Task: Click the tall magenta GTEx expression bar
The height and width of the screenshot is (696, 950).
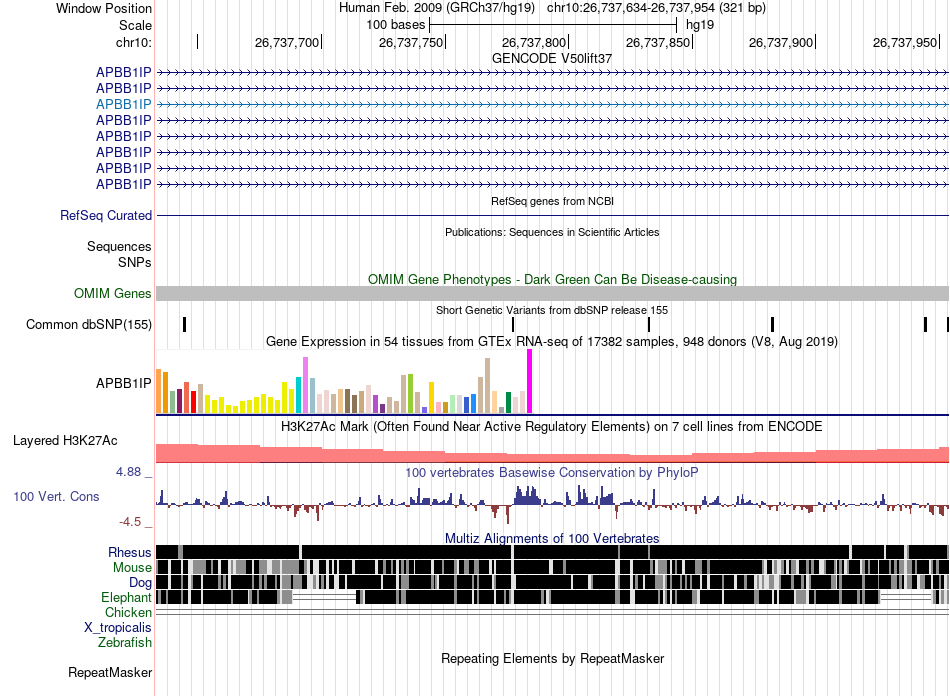Action: [x=530, y=382]
